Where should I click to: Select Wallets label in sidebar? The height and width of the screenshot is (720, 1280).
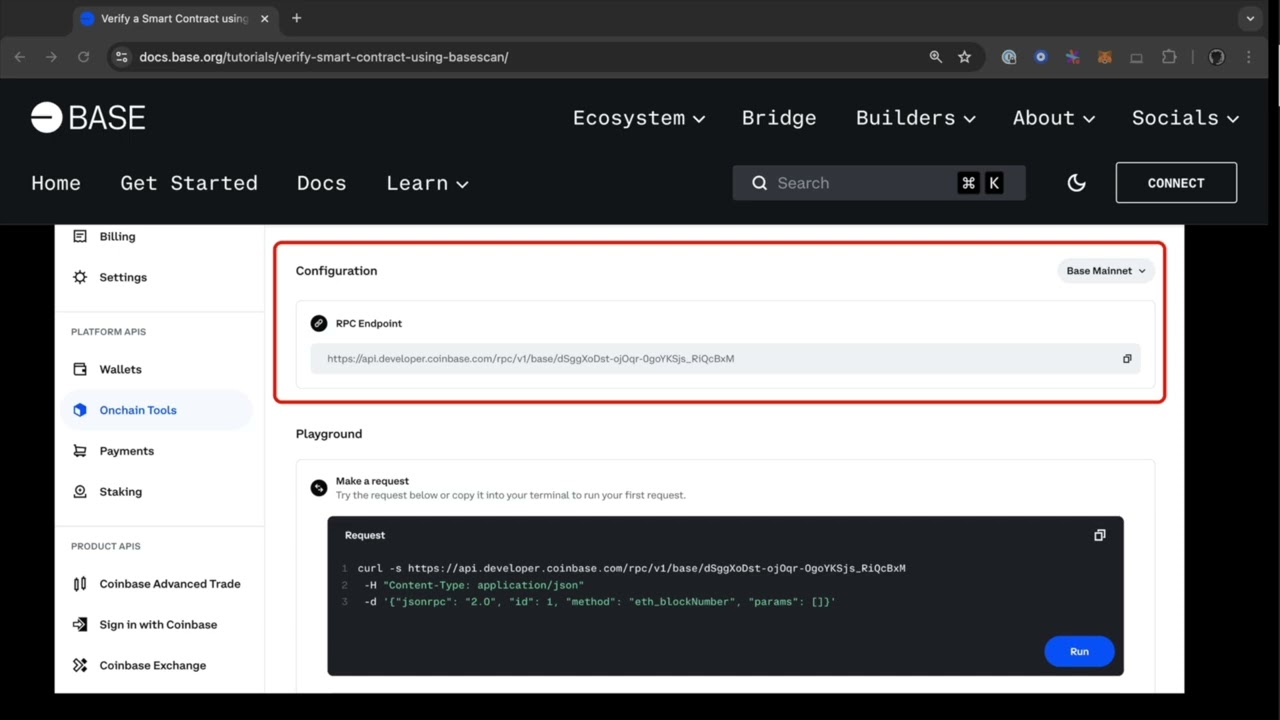121,370
